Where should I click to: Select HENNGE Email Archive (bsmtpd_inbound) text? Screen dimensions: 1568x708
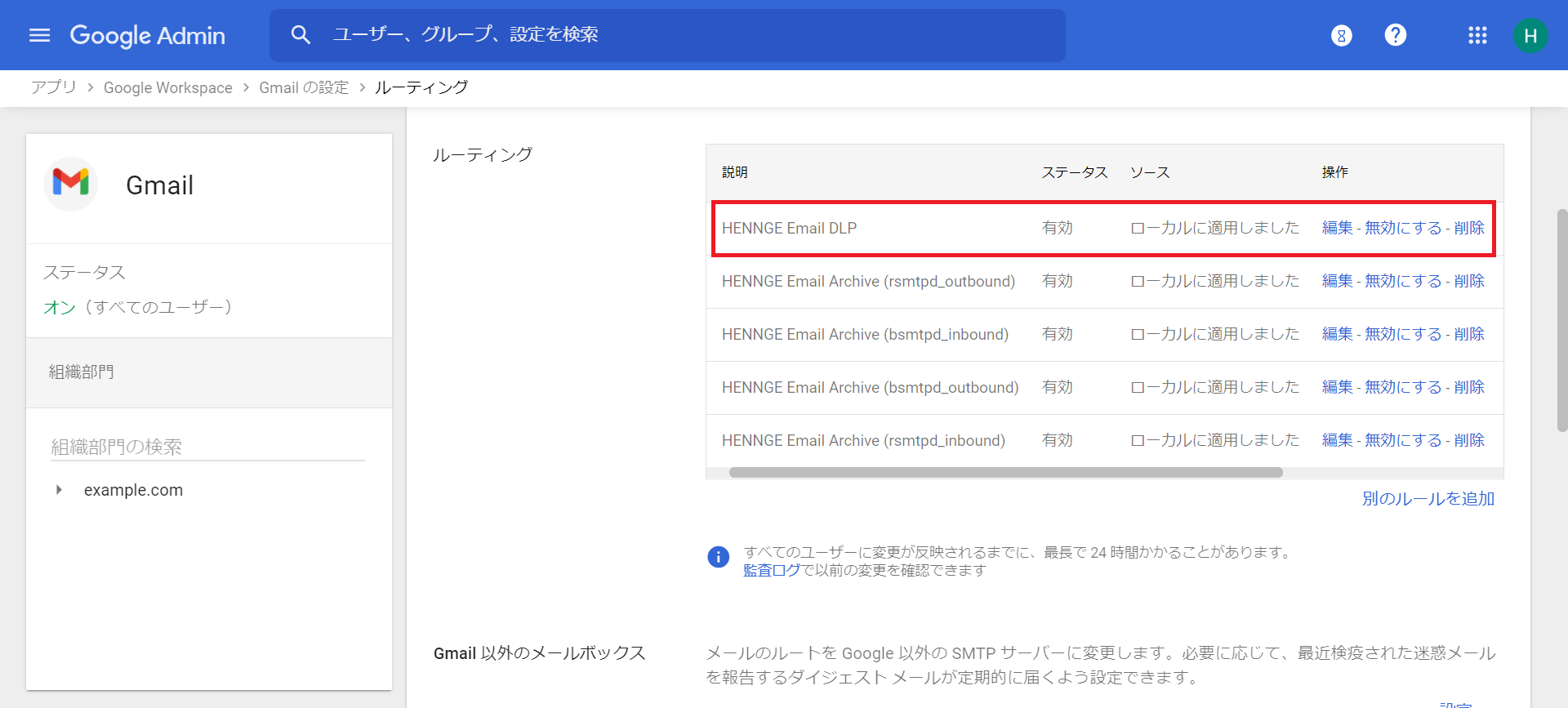[865, 334]
